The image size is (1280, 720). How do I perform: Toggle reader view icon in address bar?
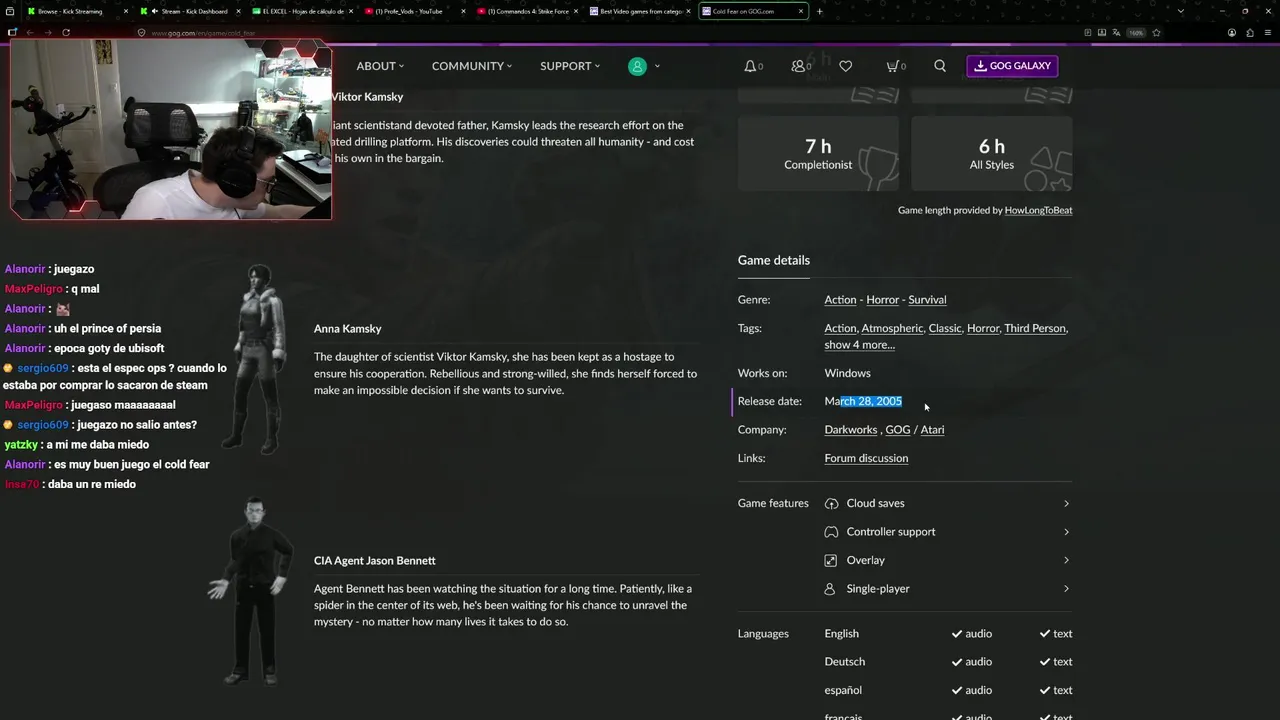point(1087,32)
